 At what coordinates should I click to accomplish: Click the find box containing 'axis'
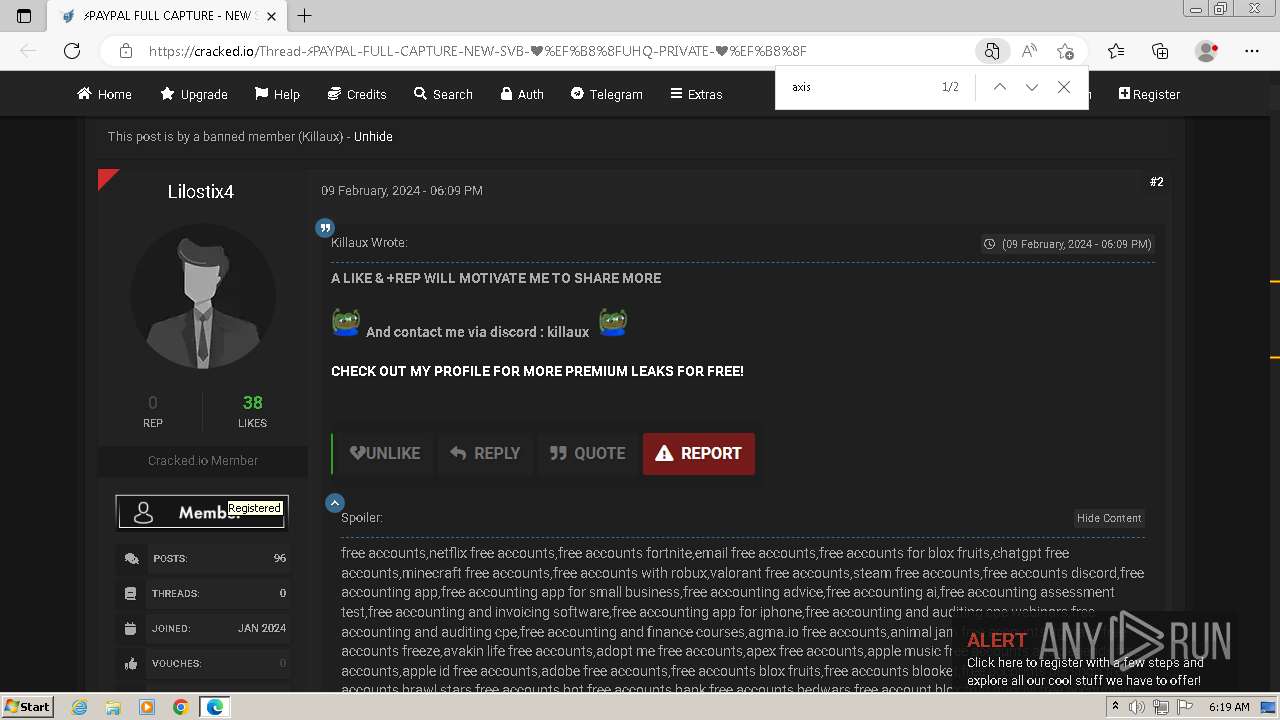(860, 87)
